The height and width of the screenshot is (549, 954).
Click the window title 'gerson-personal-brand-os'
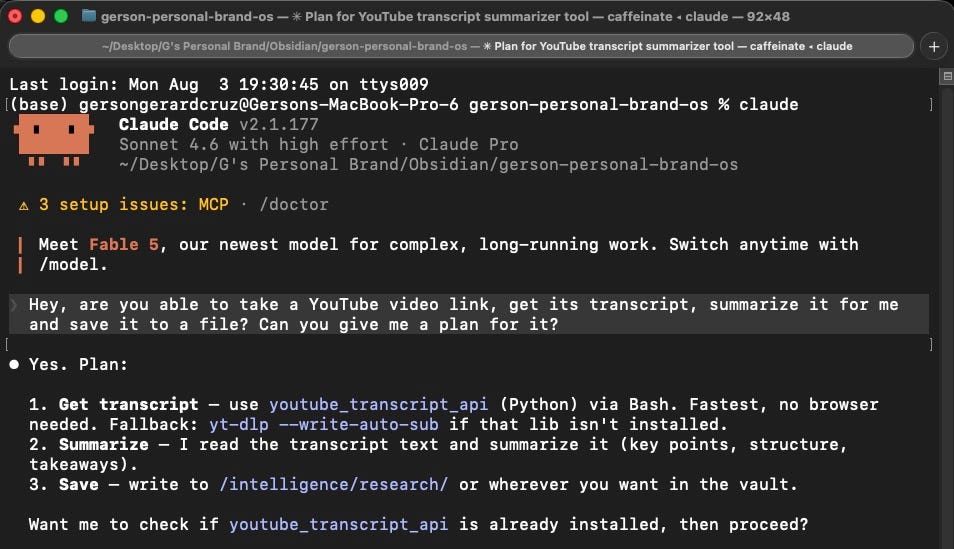coord(187,16)
